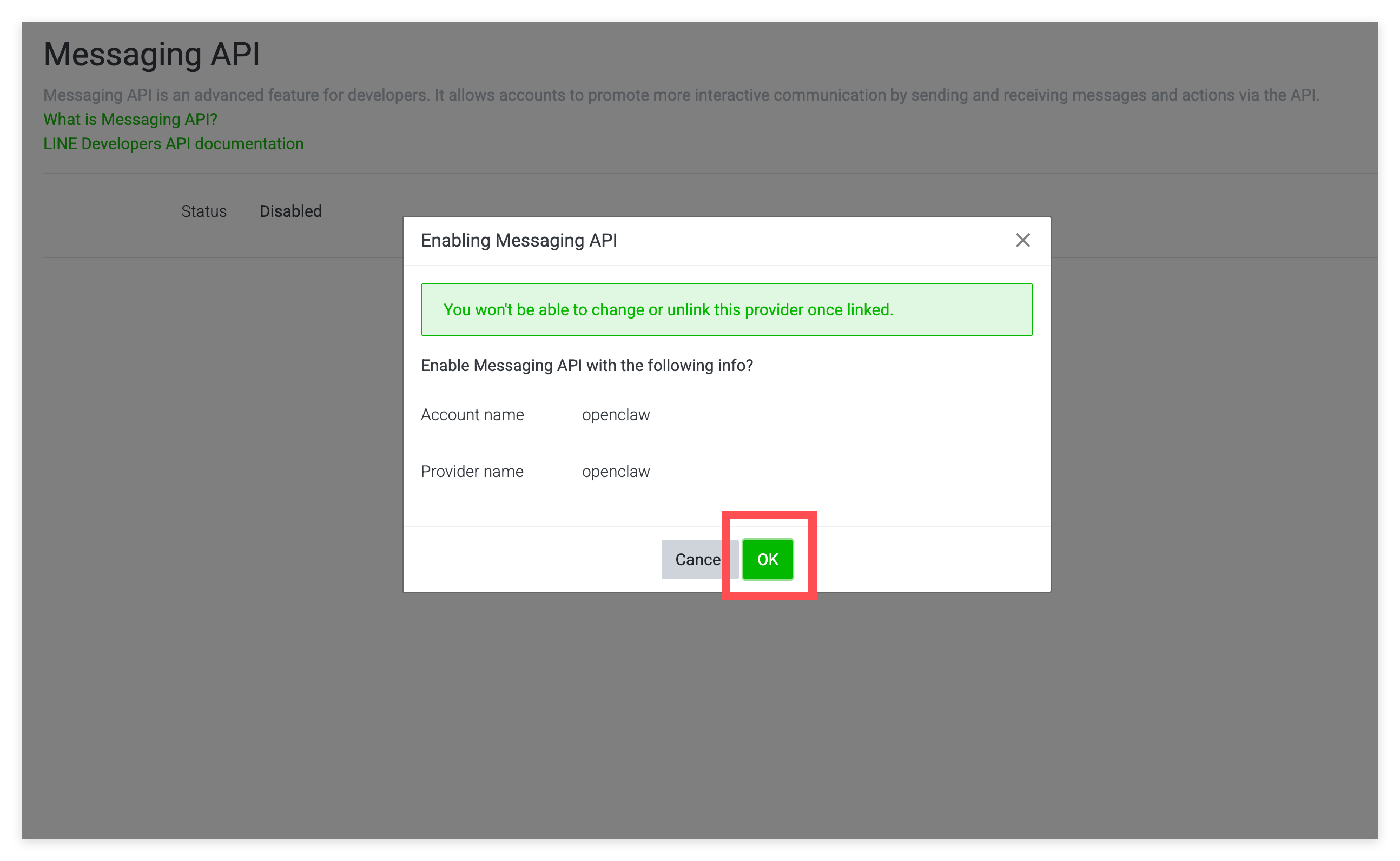Select the account name value openclaw
The image size is (1400, 861).
coord(616,415)
